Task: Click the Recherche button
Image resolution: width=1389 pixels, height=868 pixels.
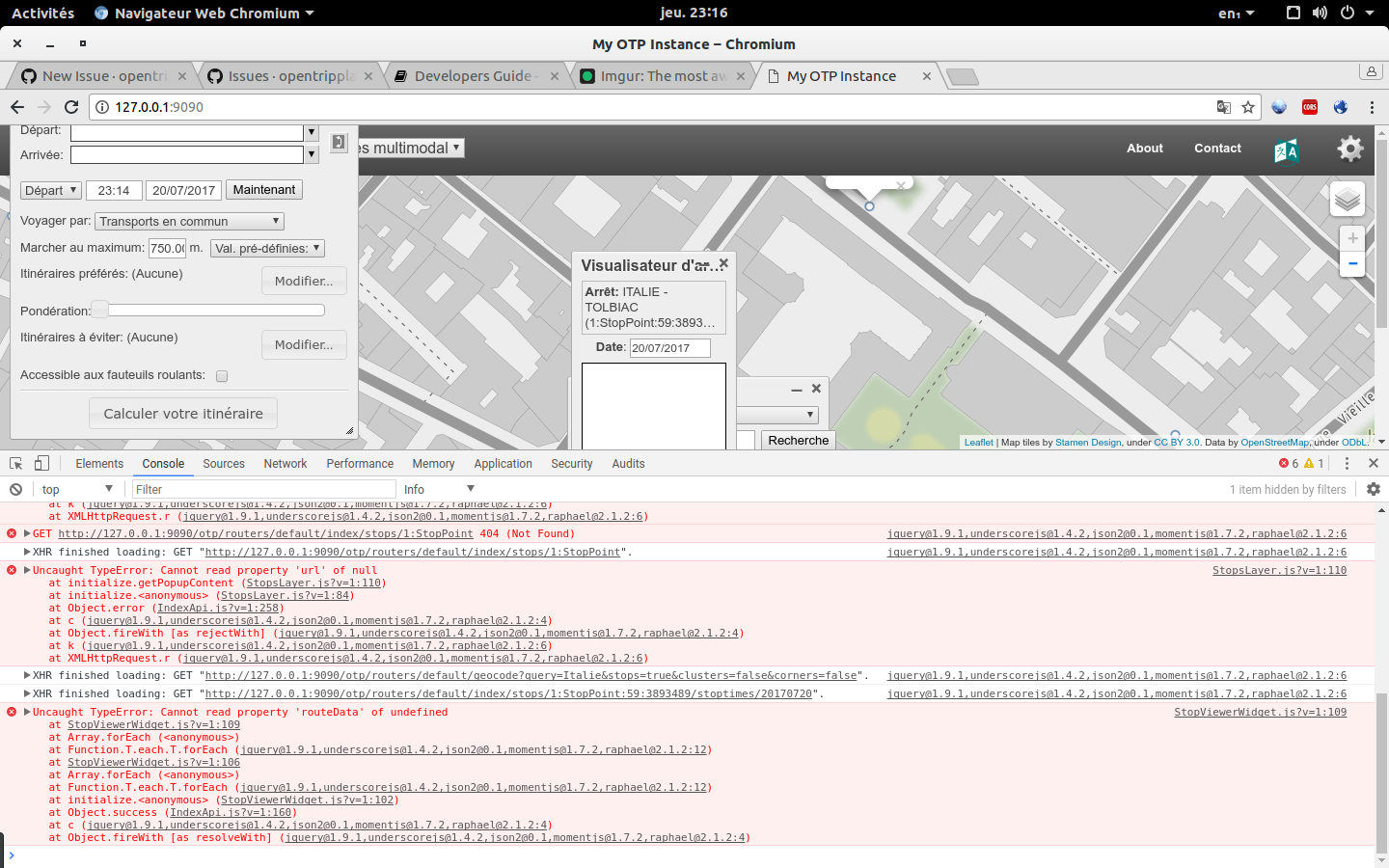Action: point(799,441)
